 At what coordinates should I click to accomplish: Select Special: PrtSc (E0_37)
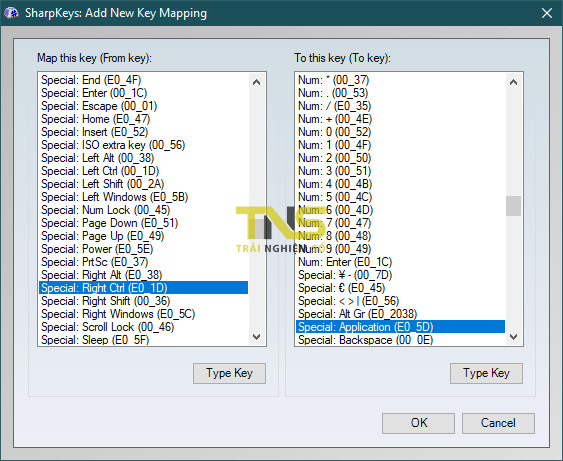click(143, 262)
